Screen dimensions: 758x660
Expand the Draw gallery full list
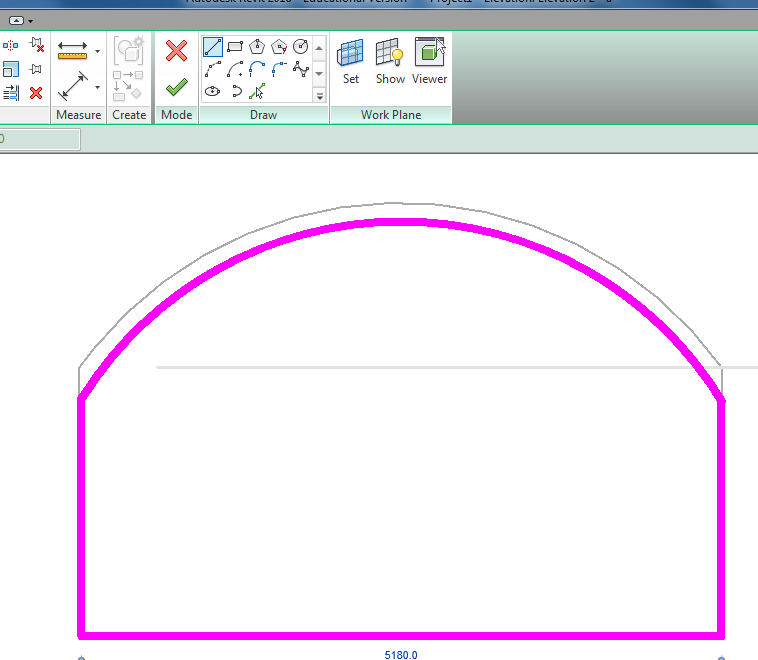(319, 96)
